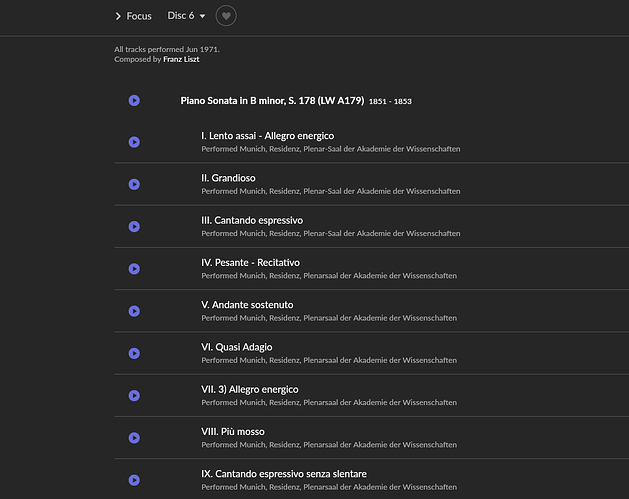Click the VI. Quasi Adagio track title
This screenshot has height=499, width=629.
click(236, 347)
